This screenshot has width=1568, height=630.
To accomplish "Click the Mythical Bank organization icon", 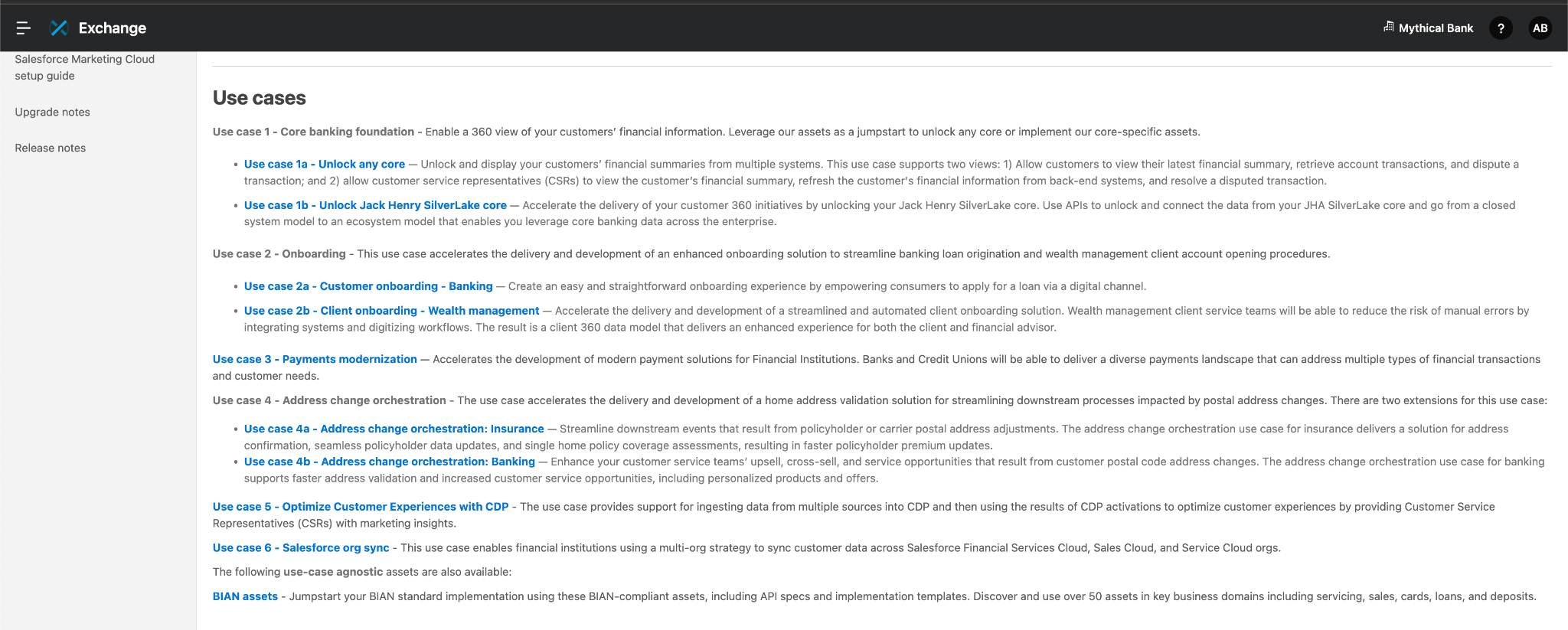I will tap(1388, 28).
